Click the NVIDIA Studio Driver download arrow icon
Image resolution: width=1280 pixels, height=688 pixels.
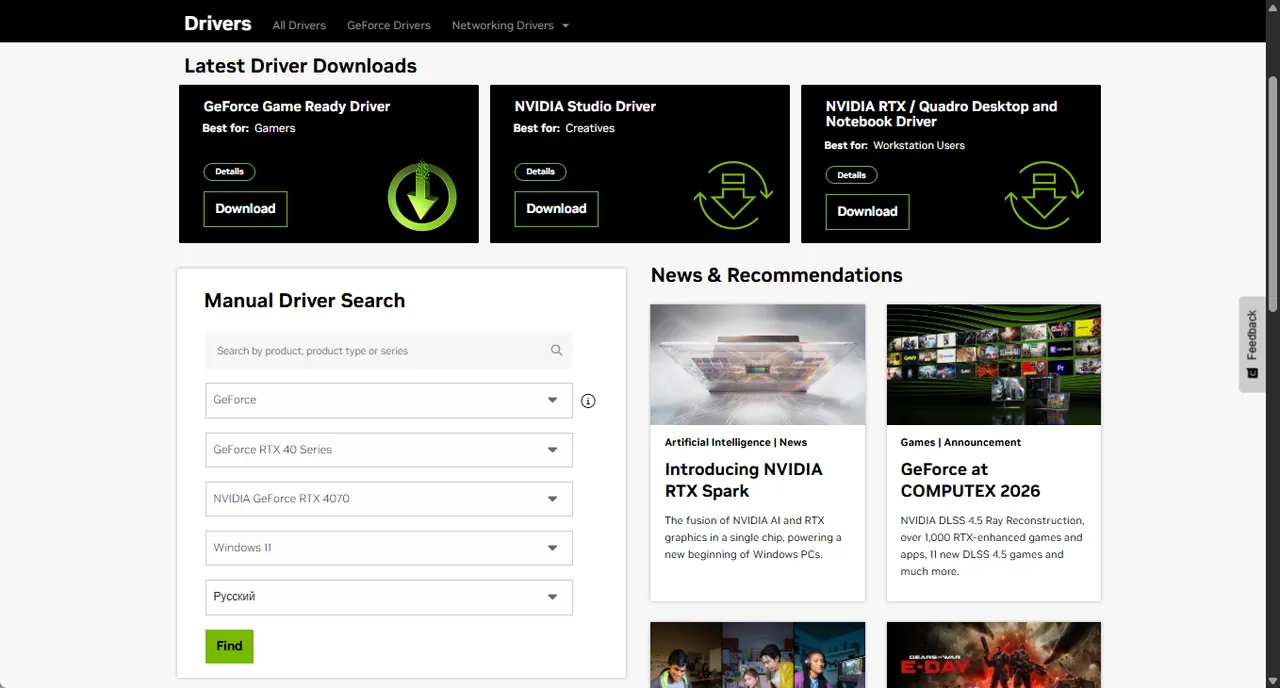733,195
